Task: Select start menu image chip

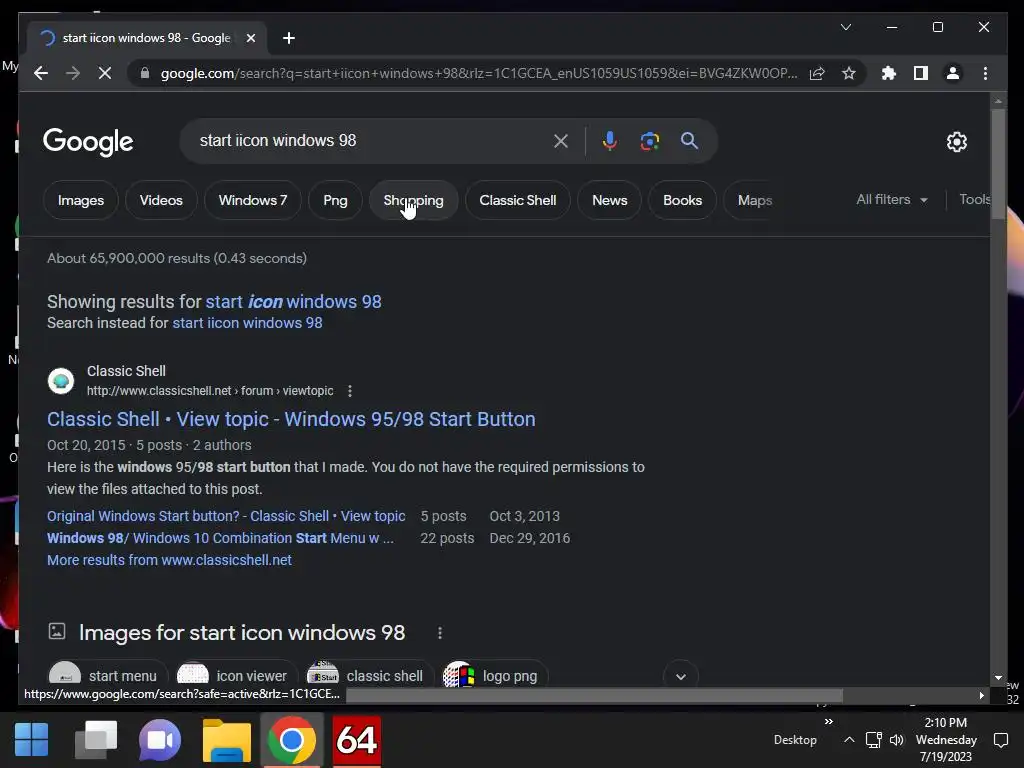Action: click(108, 676)
